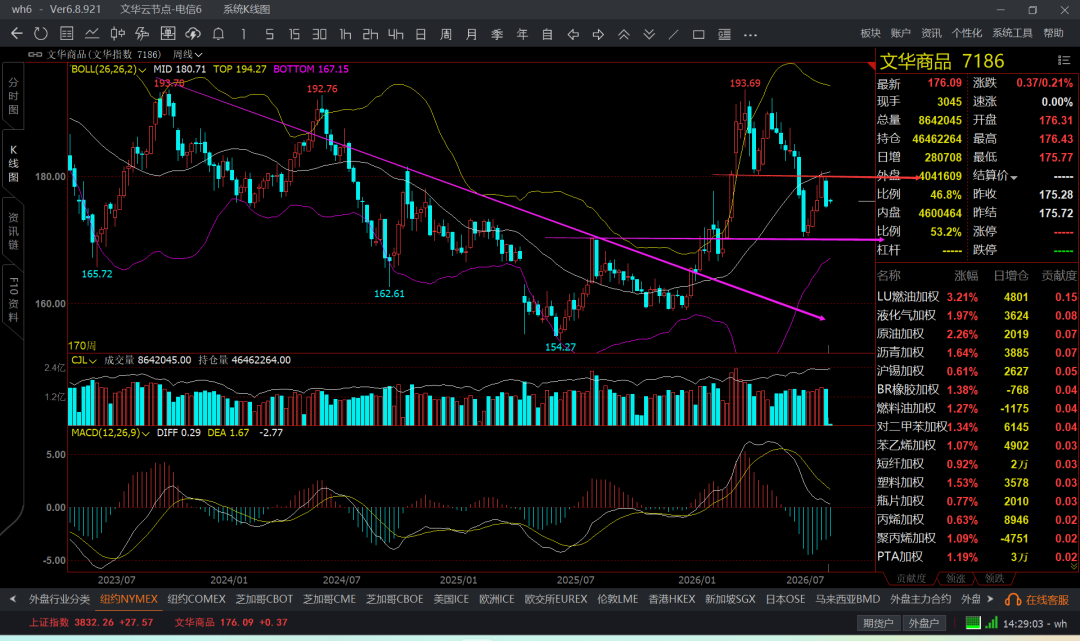Click the double up chevron icon
This screenshot has height=641, width=1080.
click(x=623, y=34)
